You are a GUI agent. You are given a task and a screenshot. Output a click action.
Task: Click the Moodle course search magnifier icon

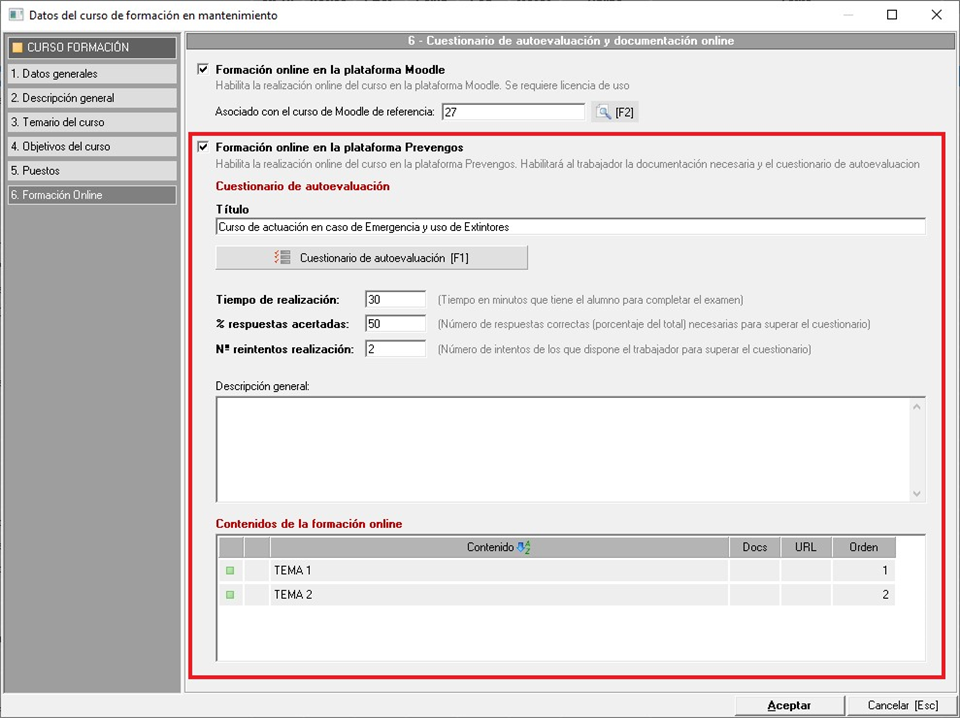click(603, 112)
